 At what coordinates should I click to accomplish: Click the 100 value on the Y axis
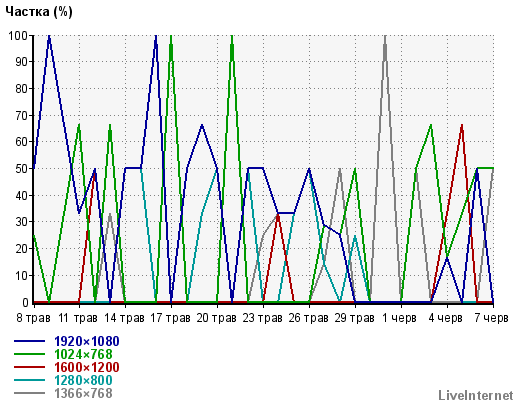point(19,35)
